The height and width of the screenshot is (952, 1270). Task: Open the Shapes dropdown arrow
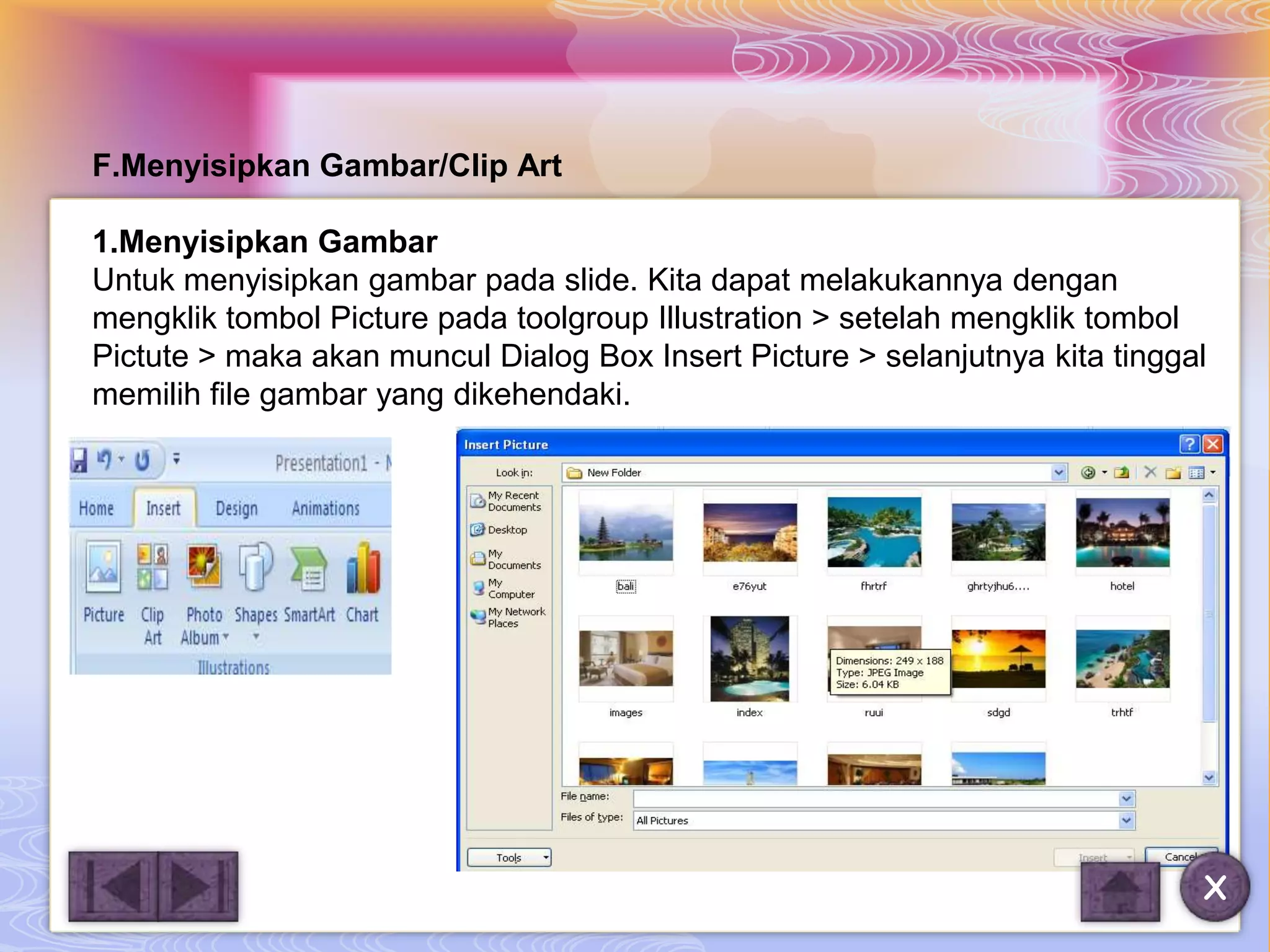256,636
